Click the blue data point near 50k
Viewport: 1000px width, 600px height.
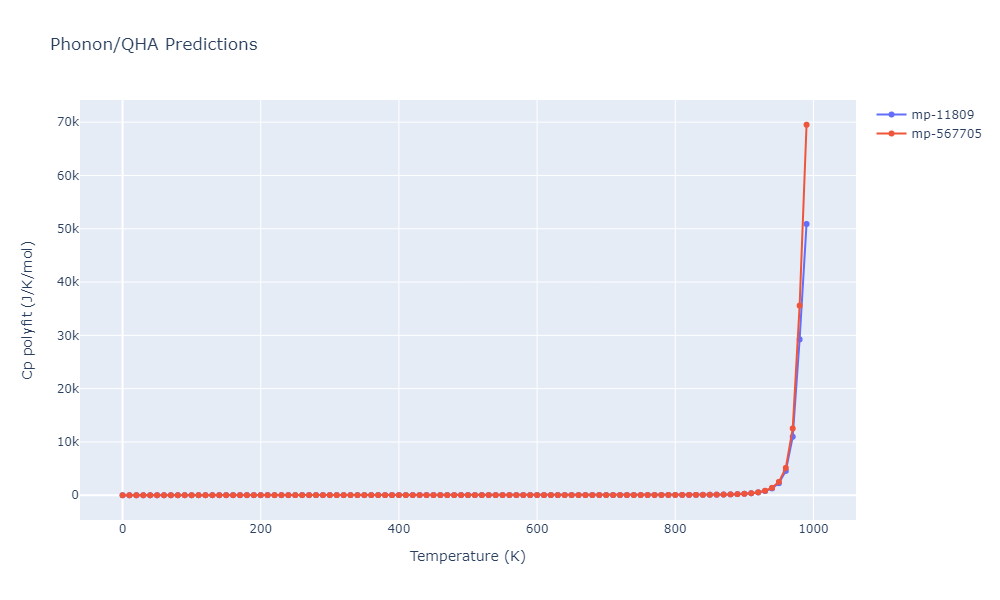pos(807,224)
